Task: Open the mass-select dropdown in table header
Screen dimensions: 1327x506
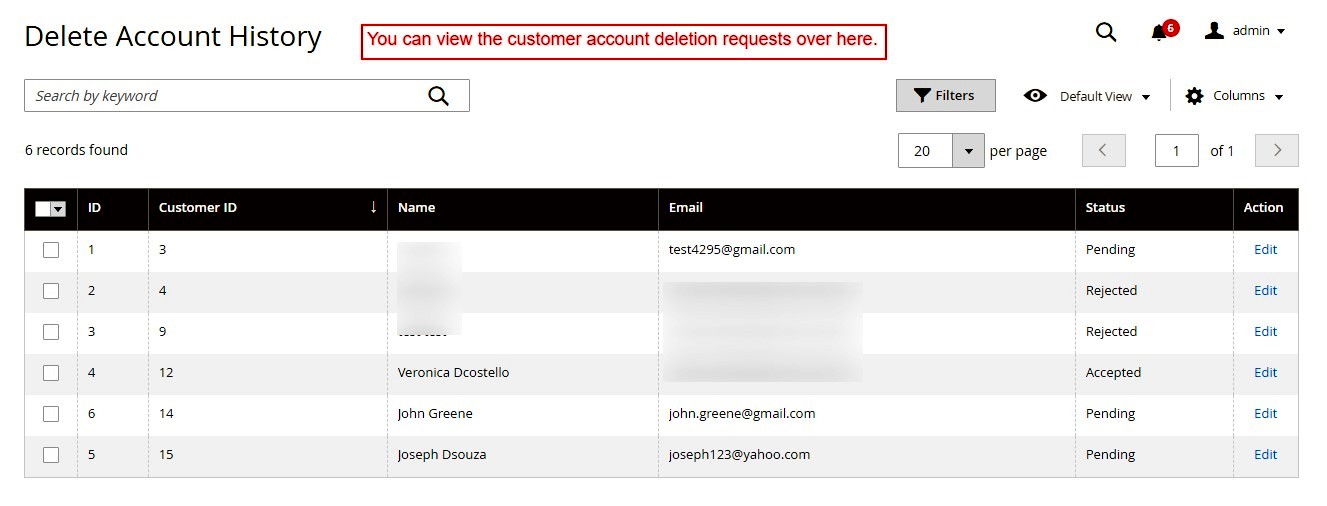Action: tap(58, 209)
